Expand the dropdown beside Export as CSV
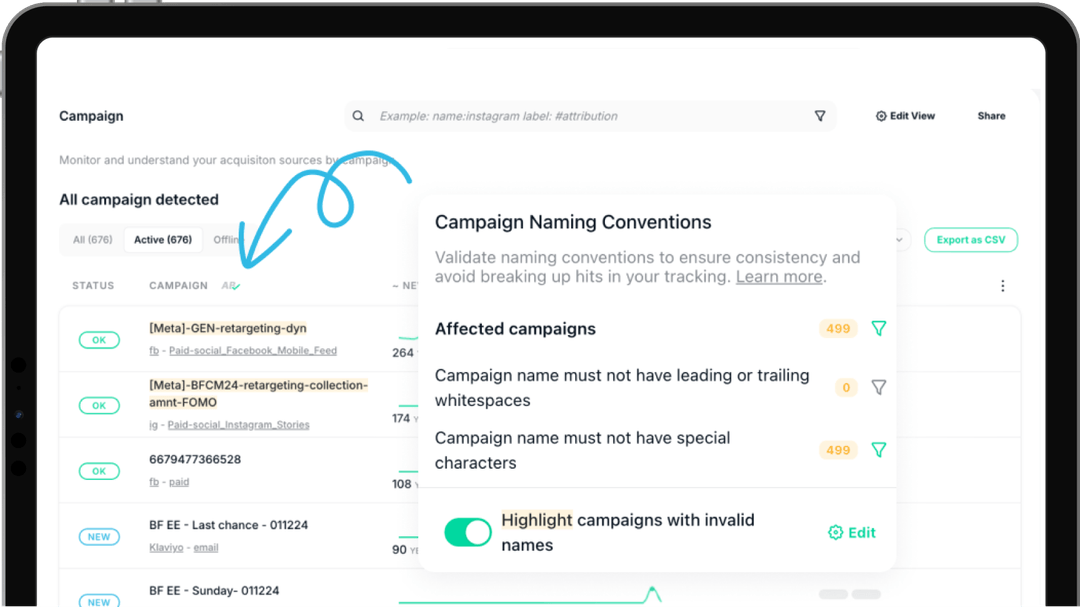The image size is (1080, 607). 897,239
